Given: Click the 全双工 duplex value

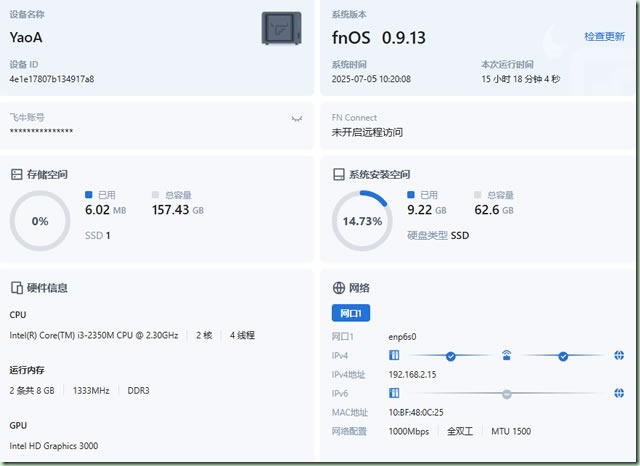Looking at the screenshot, I should (460, 431).
